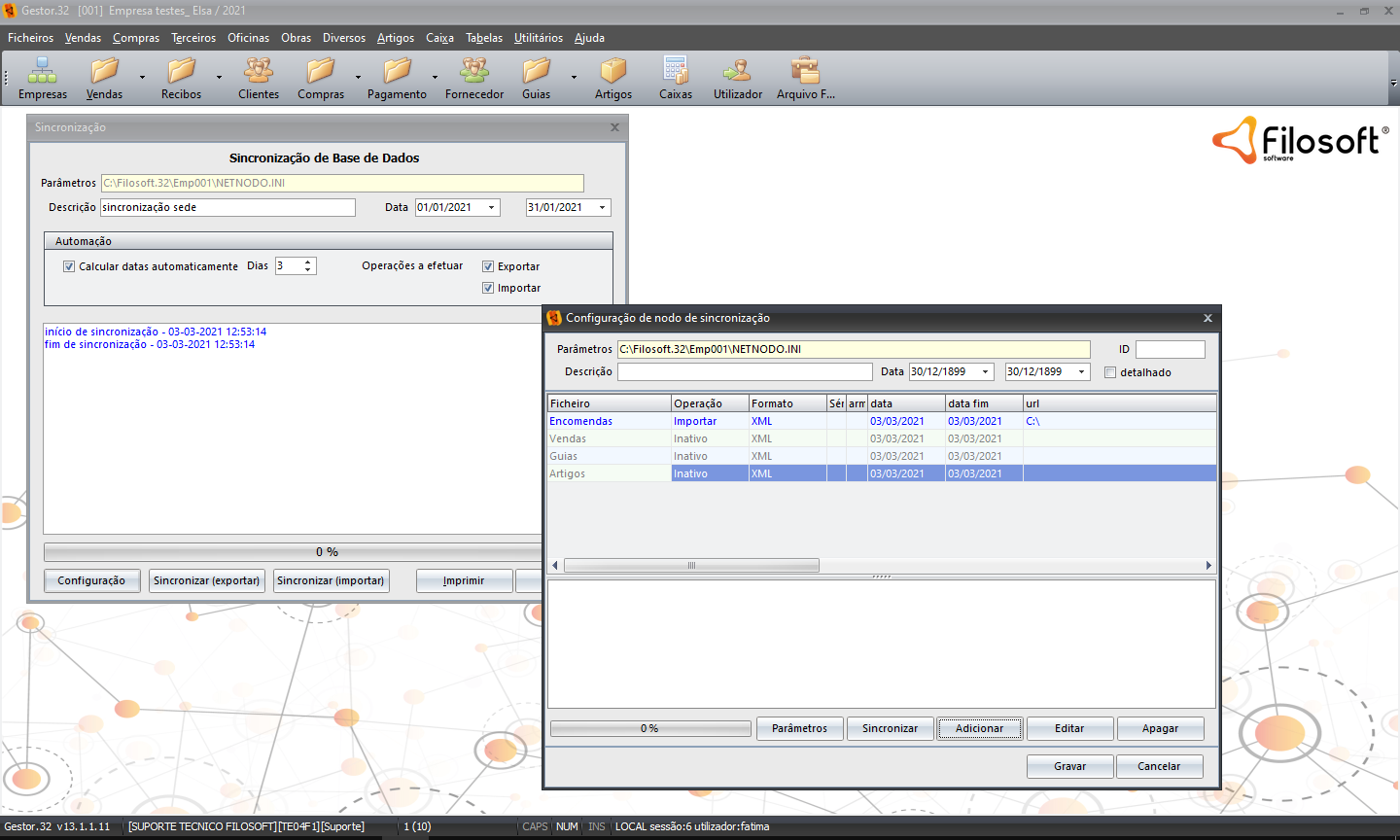Open the Tabelas menu
The height and width of the screenshot is (840, 1400).
point(483,38)
